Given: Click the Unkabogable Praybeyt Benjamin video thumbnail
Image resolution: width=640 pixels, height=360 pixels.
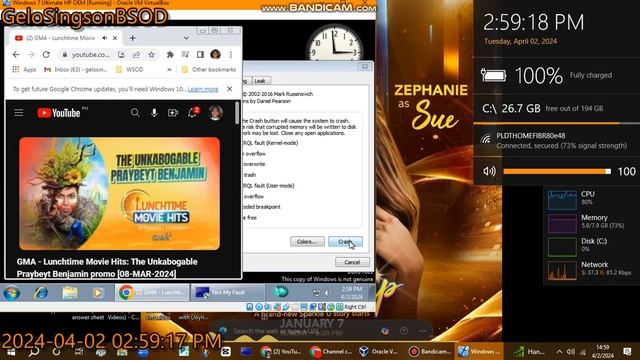Looking at the screenshot, I should [120, 193].
